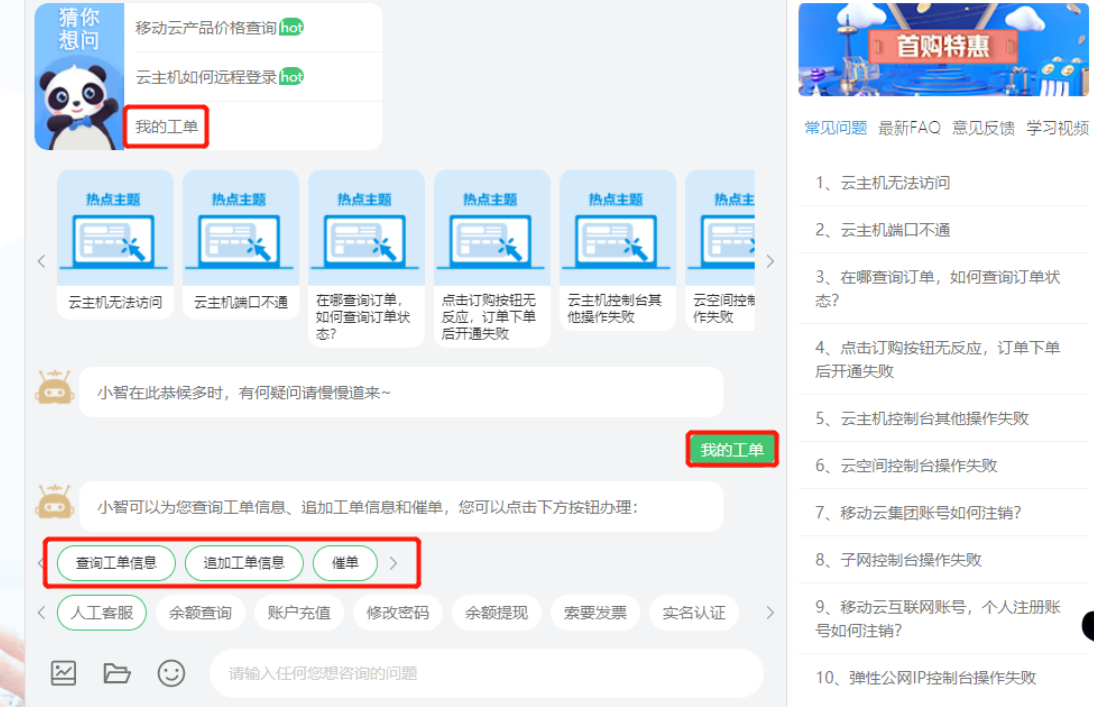Viewport: 1094px width, 707px height.
Task: Switch to the 意见反馈 tab
Action: [x=983, y=128]
